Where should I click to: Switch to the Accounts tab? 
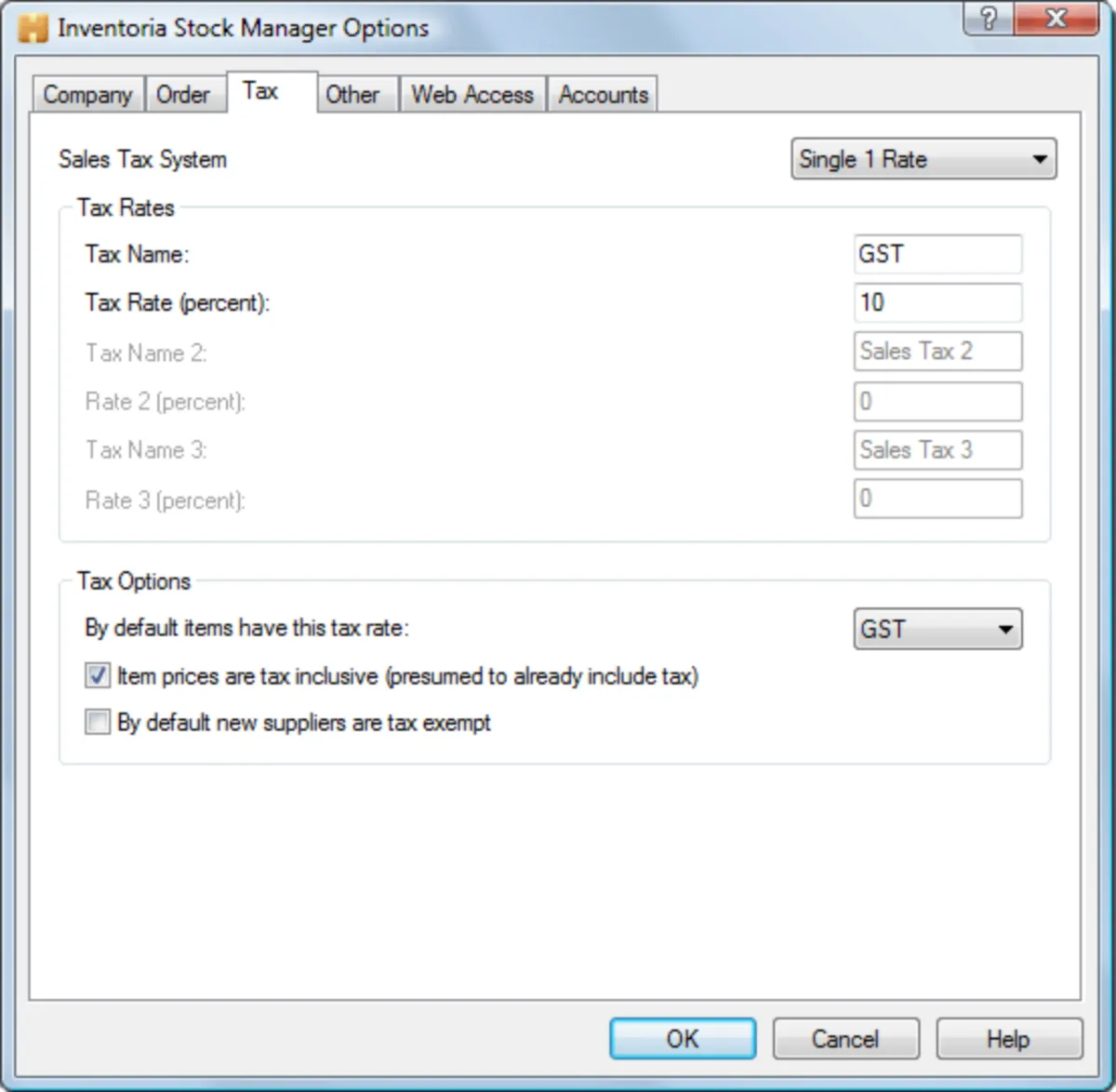pyautogui.click(x=604, y=95)
